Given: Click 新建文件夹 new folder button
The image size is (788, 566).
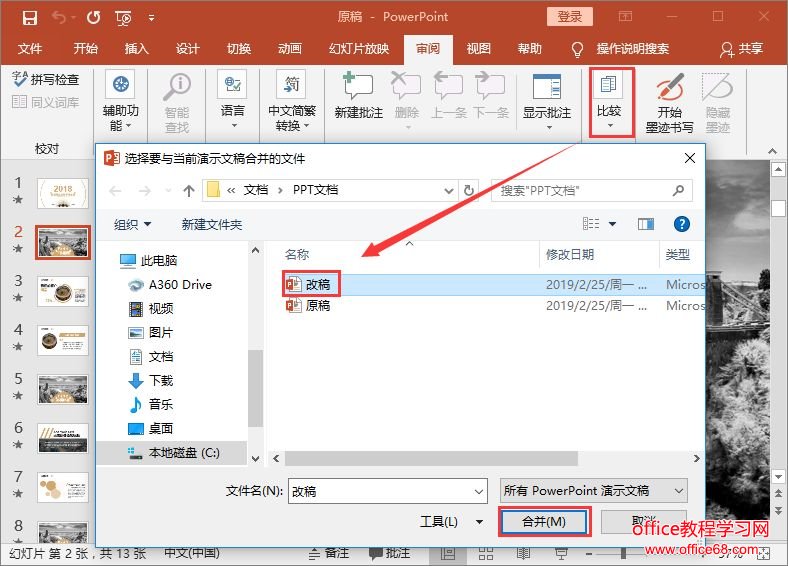Looking at the screenshot, I should [x=212, y=224].
